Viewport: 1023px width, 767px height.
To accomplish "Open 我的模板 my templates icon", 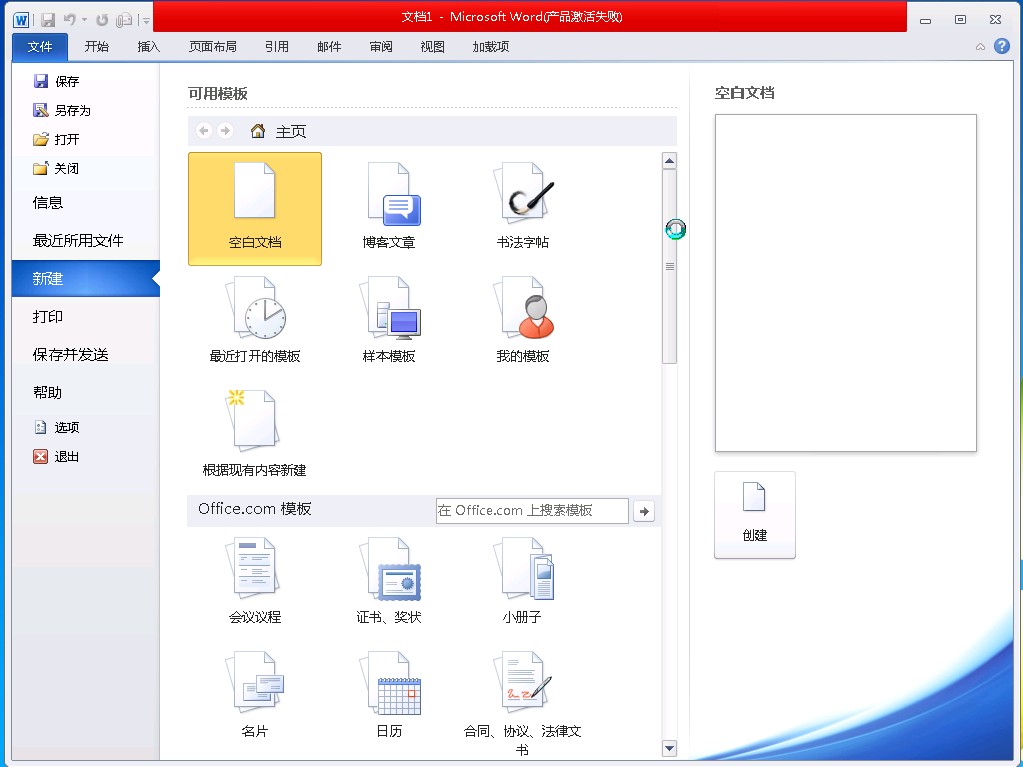I will click(523, 320).
